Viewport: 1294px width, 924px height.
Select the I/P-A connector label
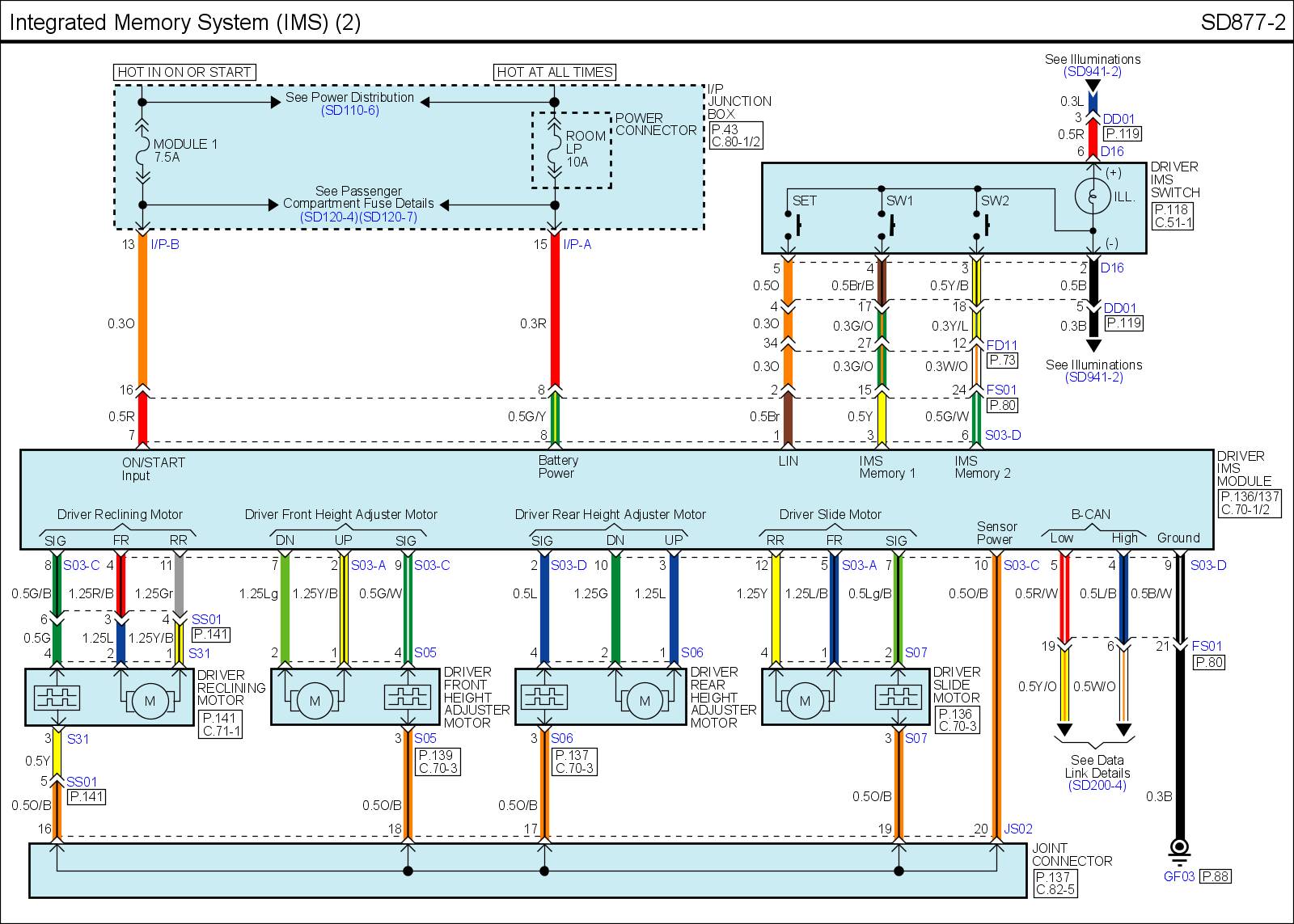pyautogui.click(x=577, y=245)
